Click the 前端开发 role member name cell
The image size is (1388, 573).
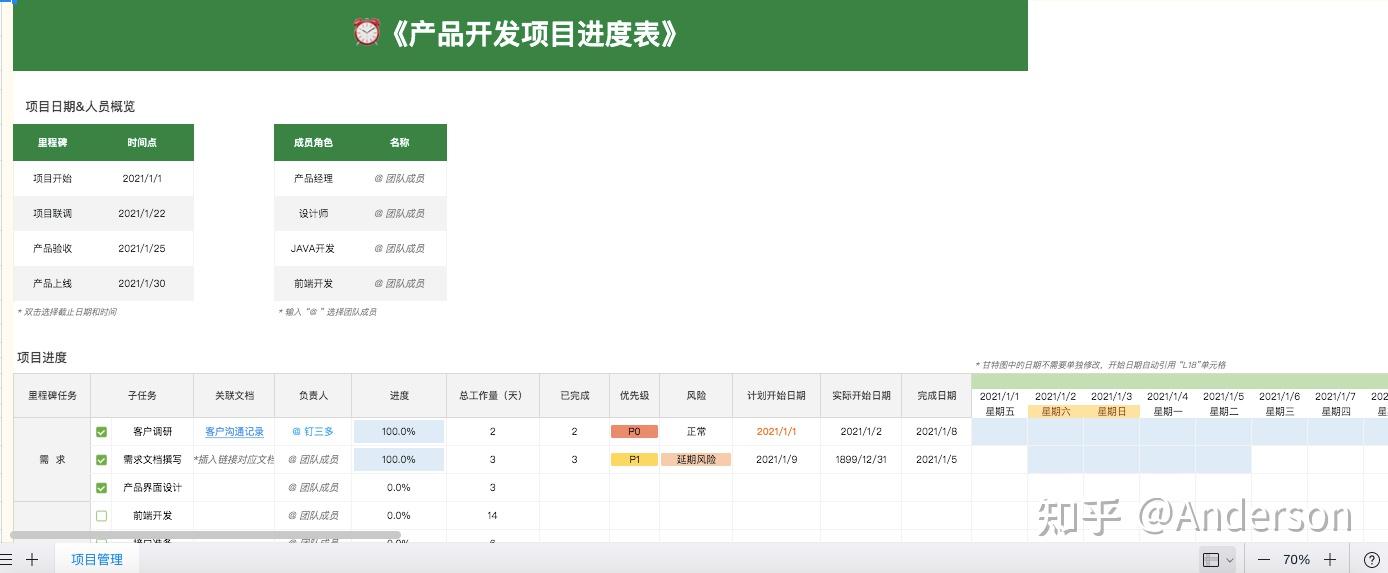399,284
